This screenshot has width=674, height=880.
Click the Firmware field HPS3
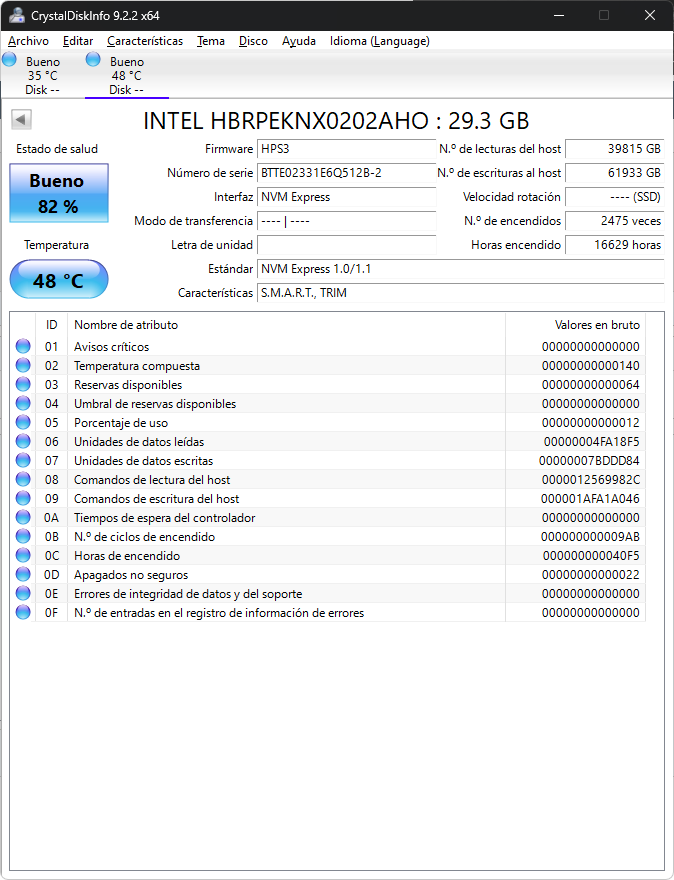(346, 149)
